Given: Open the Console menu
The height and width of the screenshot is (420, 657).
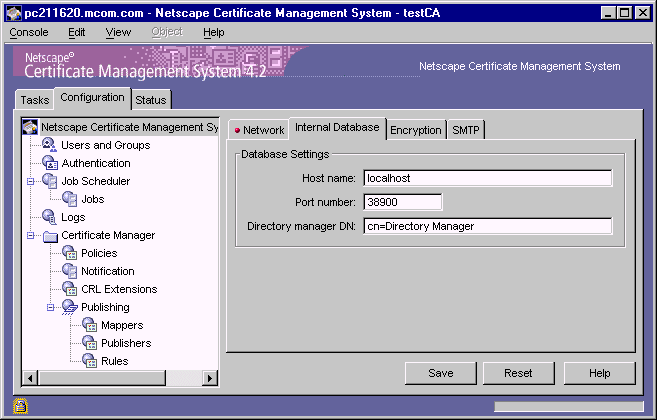Looking at the screenshot, I should click(29, 32).
